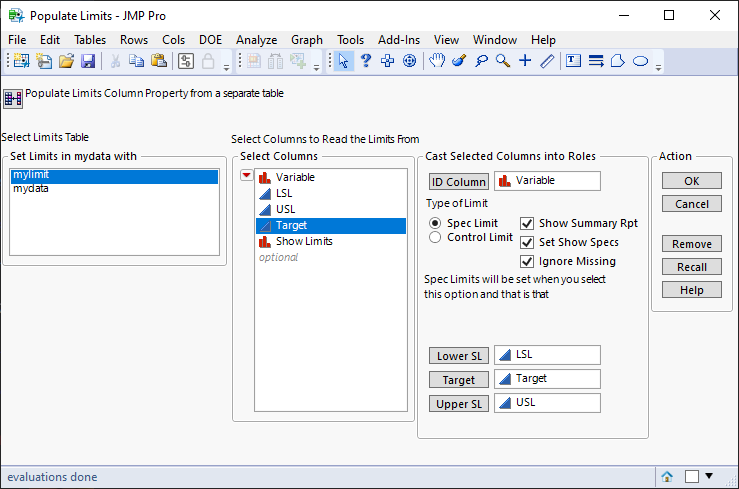
Task: Expand the first toolbar overflow arrow
Action: pos(227,67)
